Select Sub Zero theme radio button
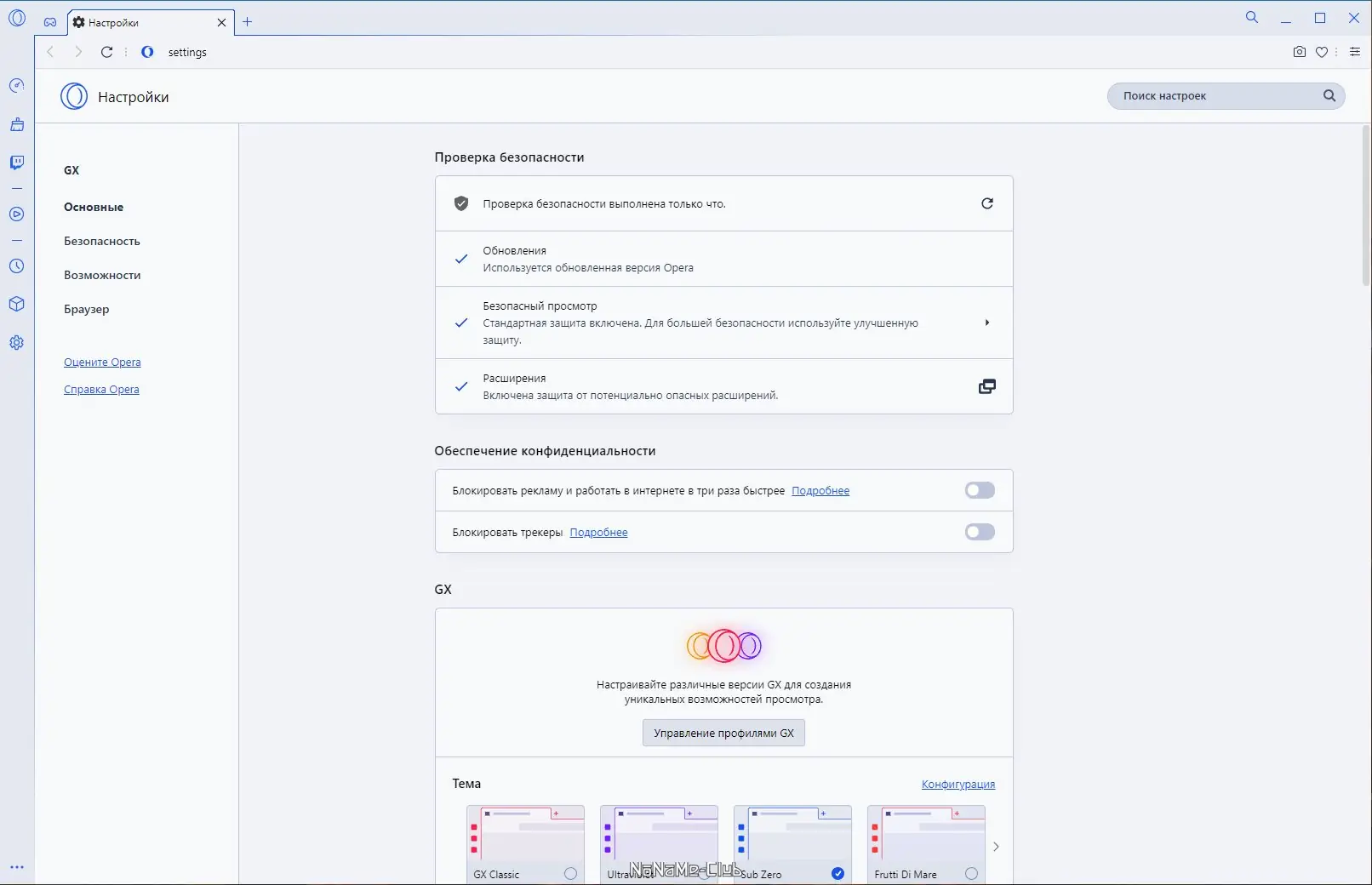 point(837,874)
